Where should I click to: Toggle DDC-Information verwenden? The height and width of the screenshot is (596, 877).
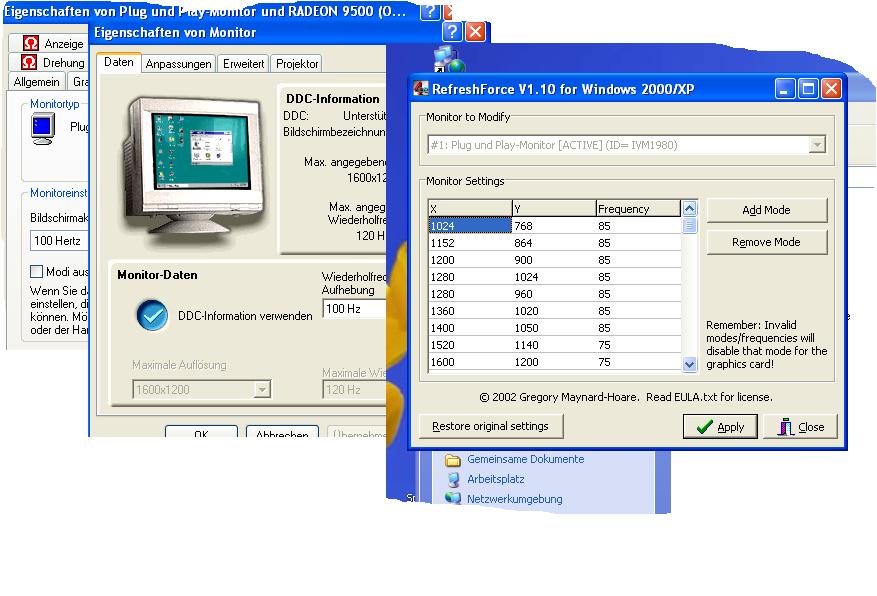coord(152,315)
